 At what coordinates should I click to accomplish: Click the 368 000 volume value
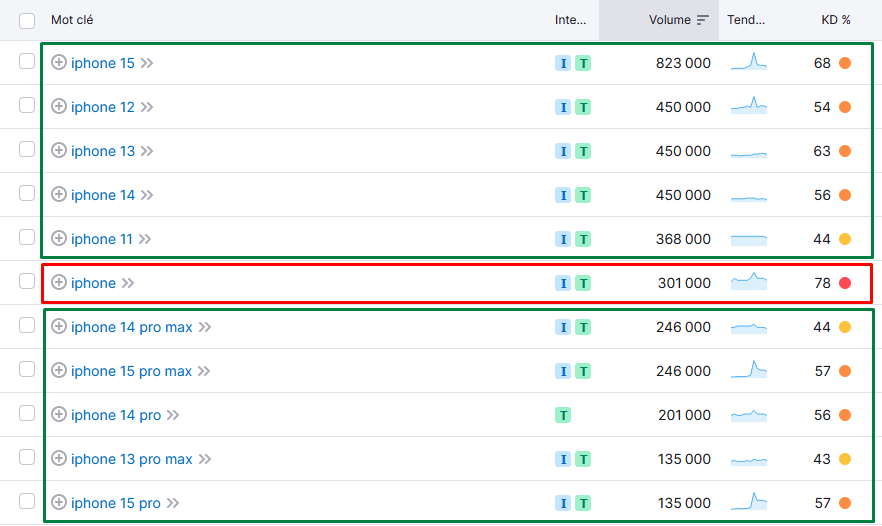(683, 239)
